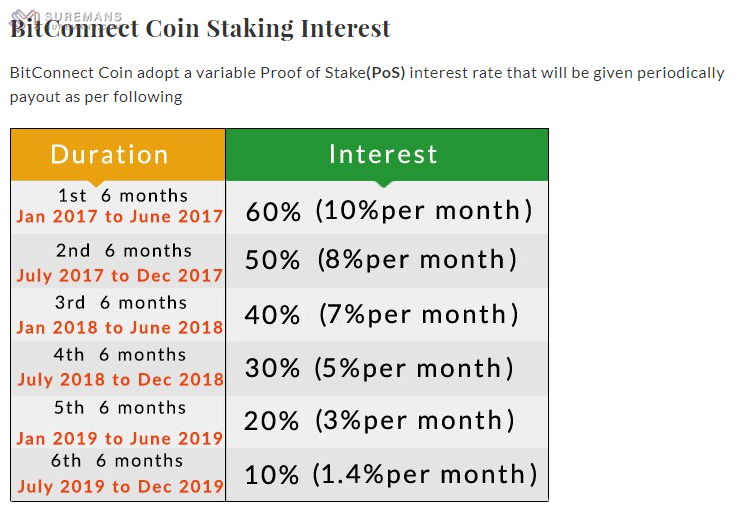The image size is (750, 523).
Task: Select the BitConnect Coin Staking Interest heading
Action: click(200, 29)
